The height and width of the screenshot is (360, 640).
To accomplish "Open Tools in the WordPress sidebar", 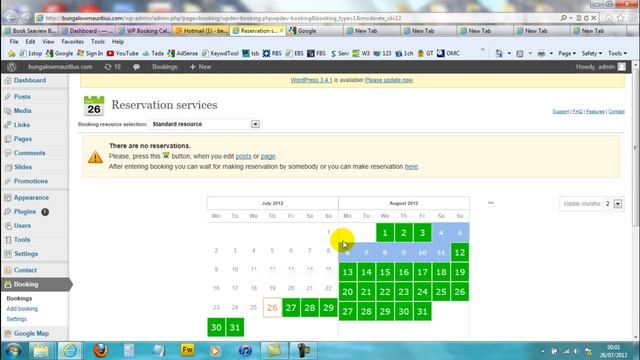I will click(22, 240).
